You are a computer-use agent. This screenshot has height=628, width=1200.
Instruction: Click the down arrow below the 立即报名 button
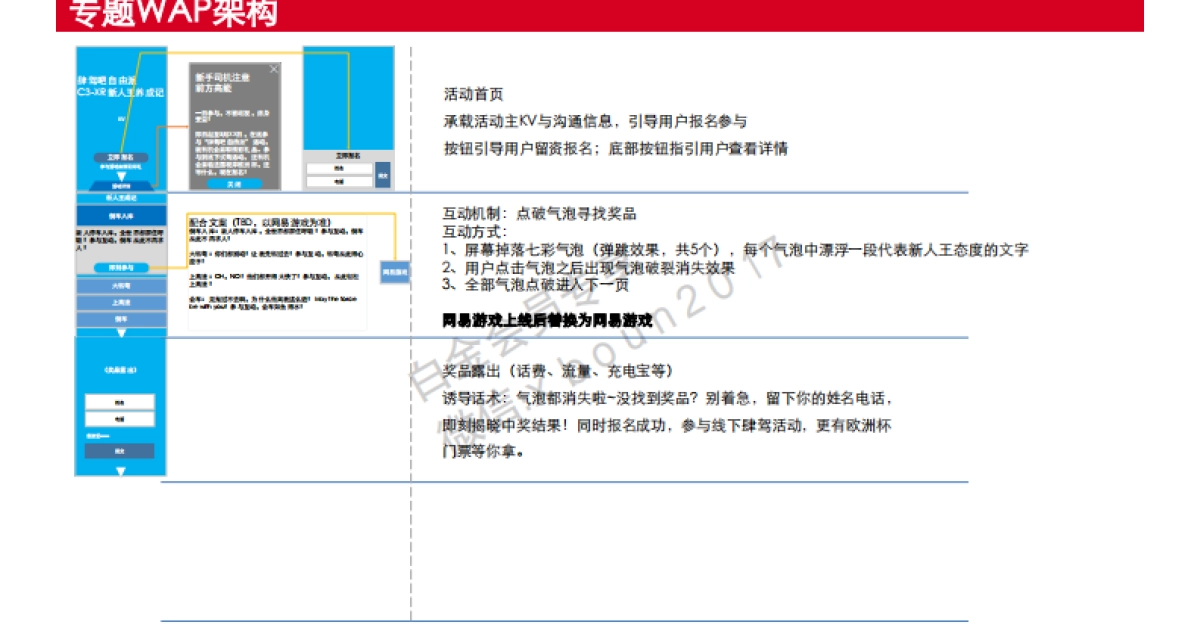(119, 178)
